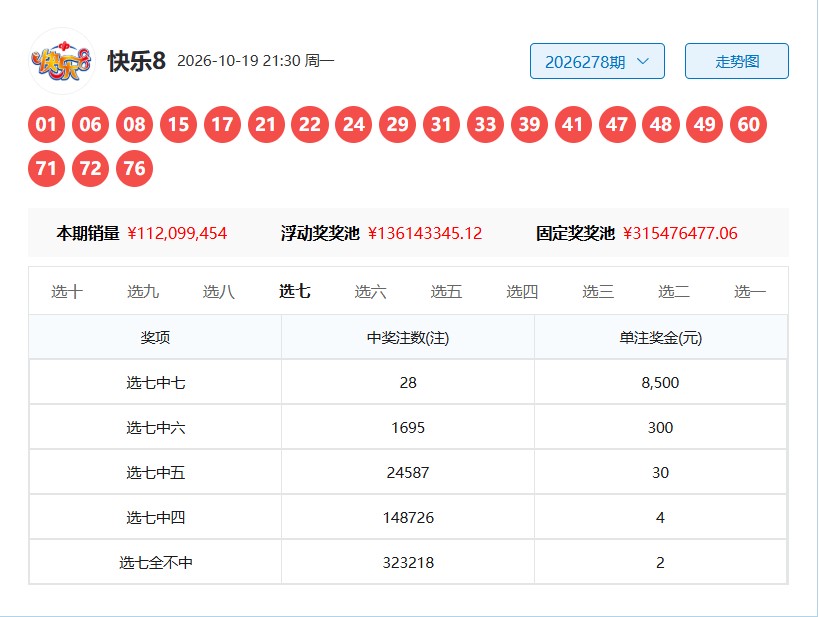Select the 选六 tab
Image resolution: width=819 pixels, height=617 pixels.
370,291
